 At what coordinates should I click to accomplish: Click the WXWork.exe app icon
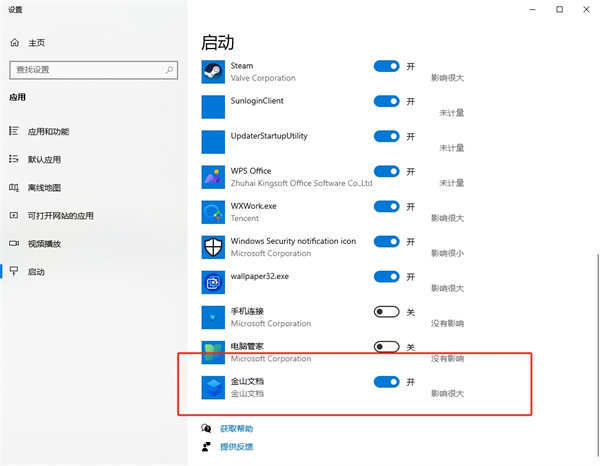click(x=214, y=212)
